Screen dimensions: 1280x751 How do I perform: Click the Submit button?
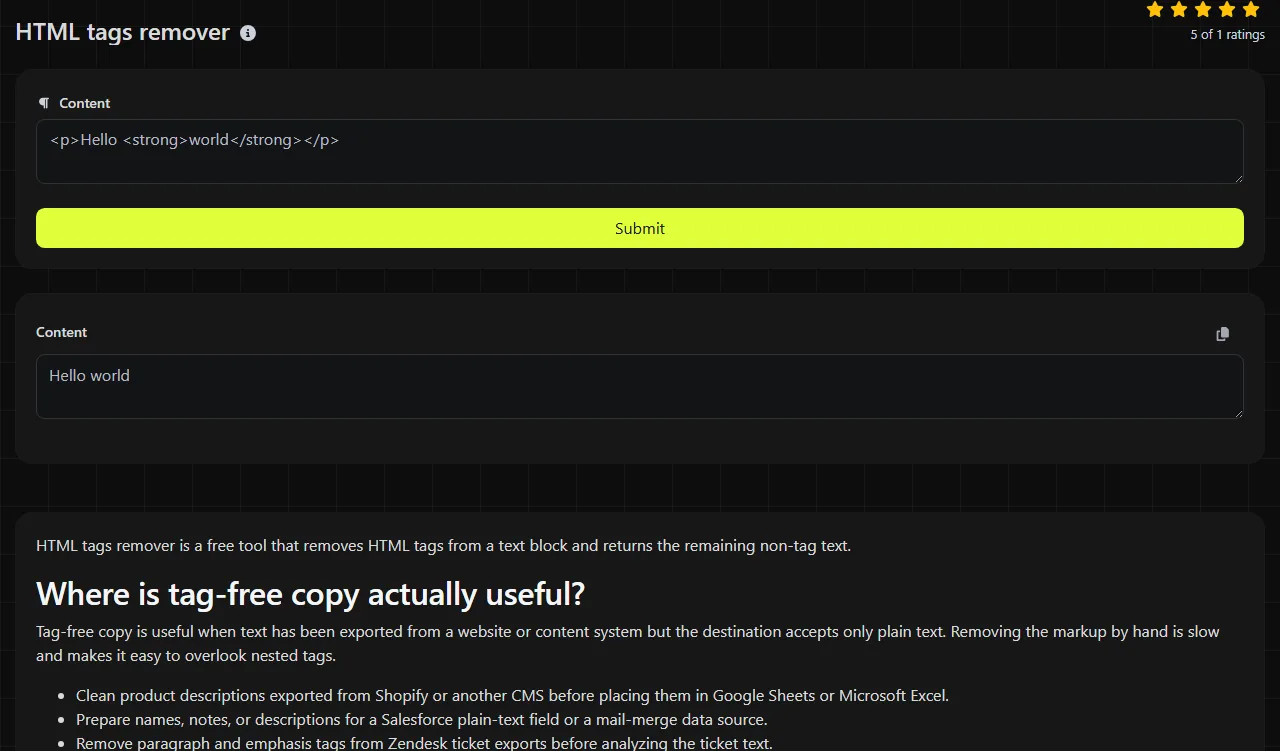tap(640, 228)
